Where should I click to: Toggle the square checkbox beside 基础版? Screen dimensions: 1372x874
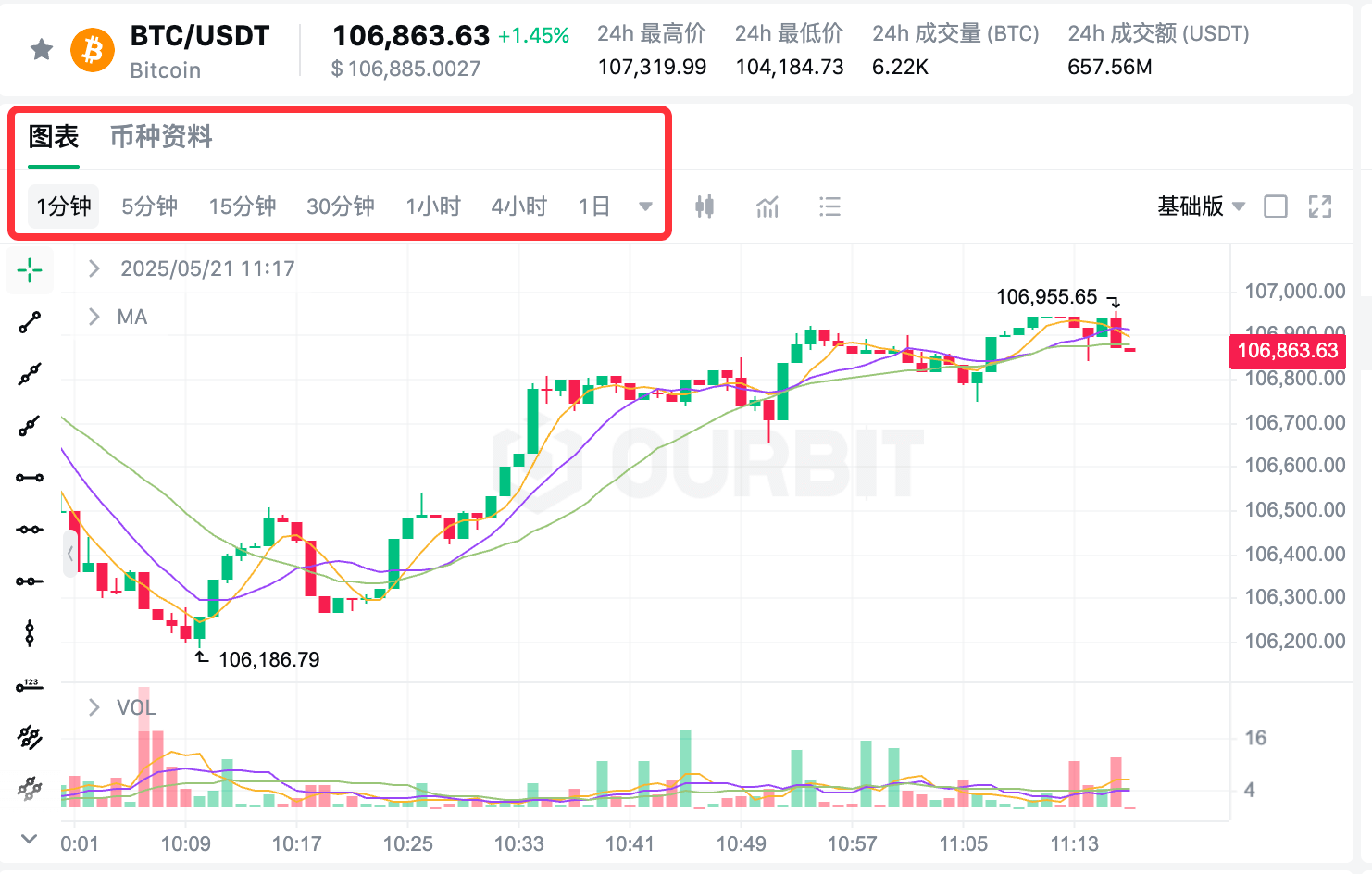point(1276,206)
